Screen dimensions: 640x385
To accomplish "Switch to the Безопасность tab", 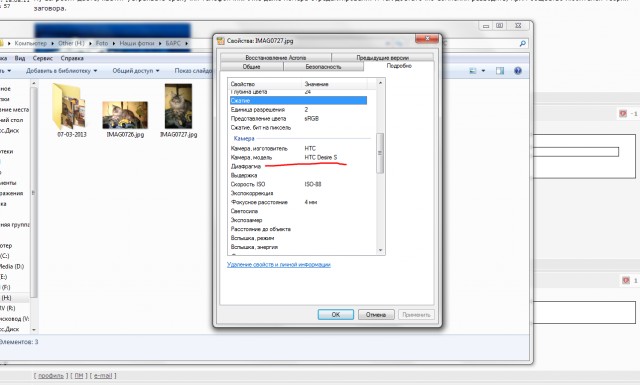I will [323, 67].
